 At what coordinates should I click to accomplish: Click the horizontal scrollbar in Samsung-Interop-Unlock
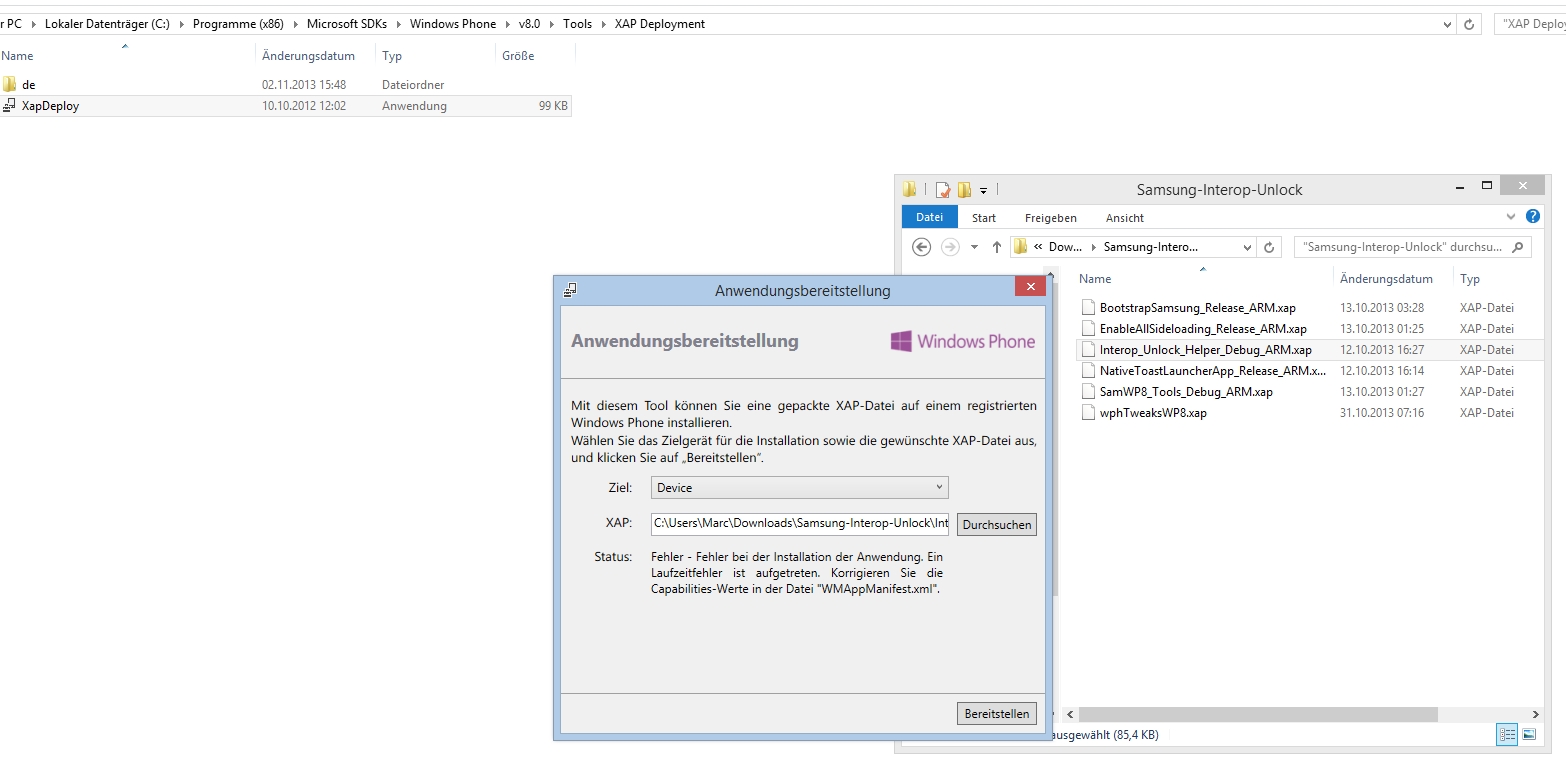tap(1258, 714)
